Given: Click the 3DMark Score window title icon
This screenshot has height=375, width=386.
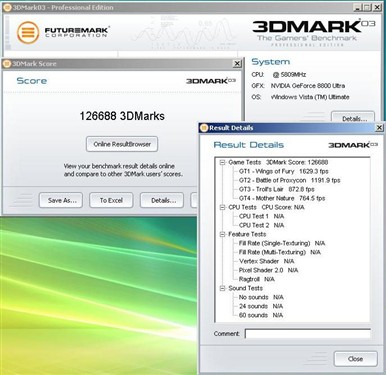Looking at the screenshot, I should click(x=7, y=64).
